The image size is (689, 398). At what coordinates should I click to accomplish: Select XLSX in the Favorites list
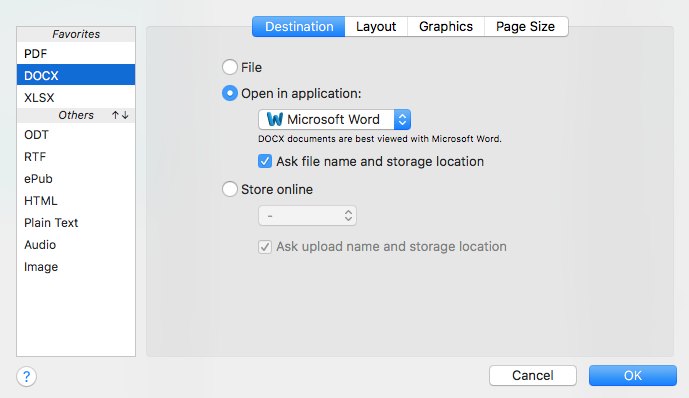(76, 98)
